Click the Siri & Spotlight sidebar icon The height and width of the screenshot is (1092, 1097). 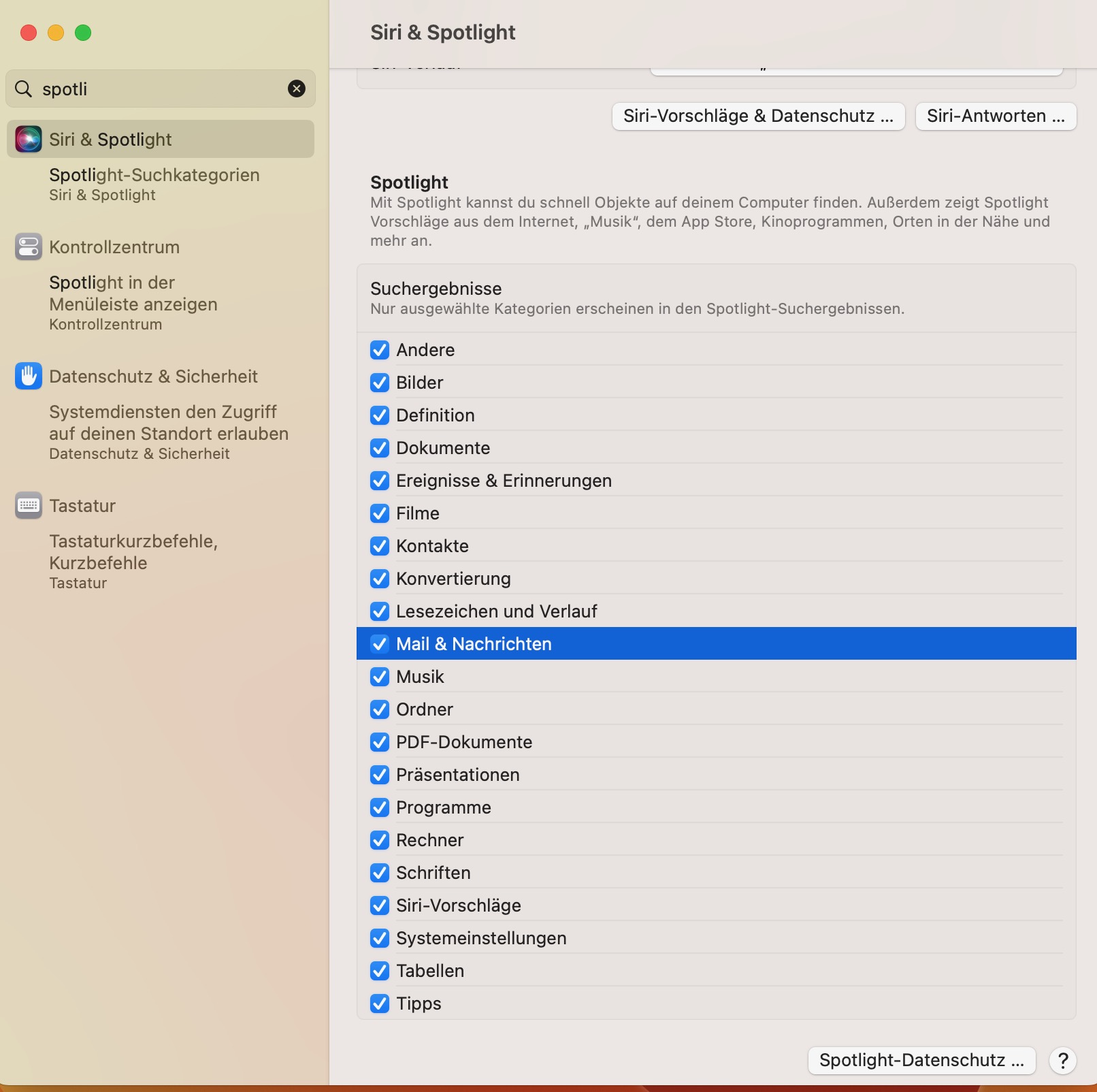[29, 139]
